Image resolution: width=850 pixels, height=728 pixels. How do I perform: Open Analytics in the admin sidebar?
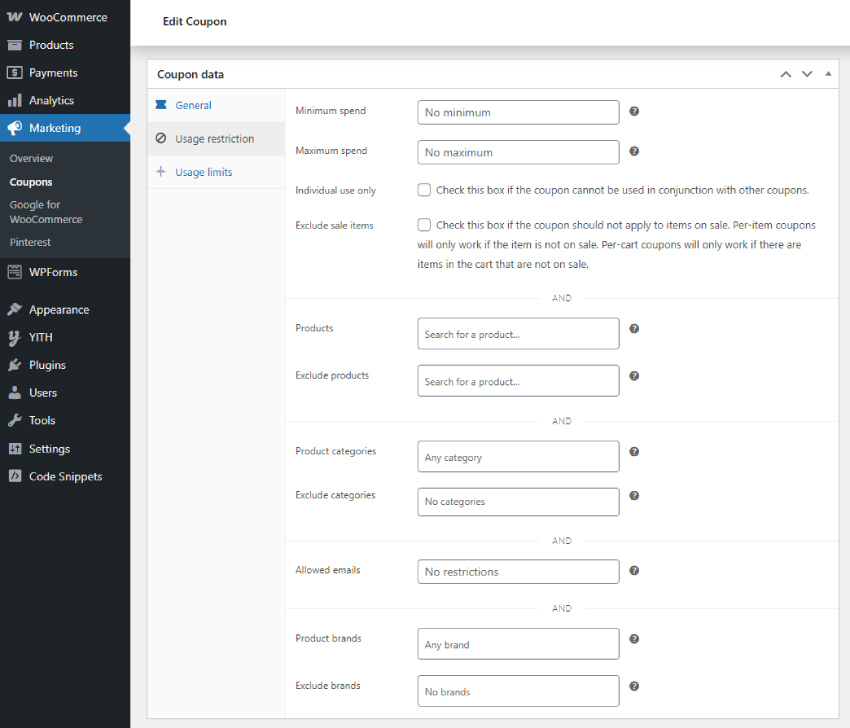click(51, 100)
